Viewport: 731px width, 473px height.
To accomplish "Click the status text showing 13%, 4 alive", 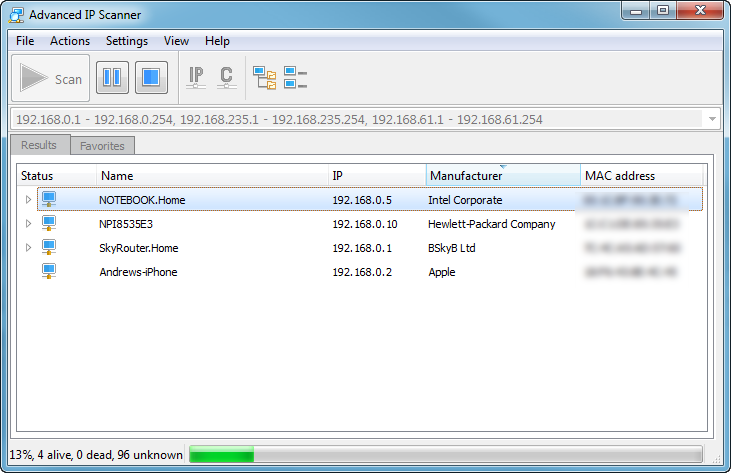I will click(x=96, y=455).
